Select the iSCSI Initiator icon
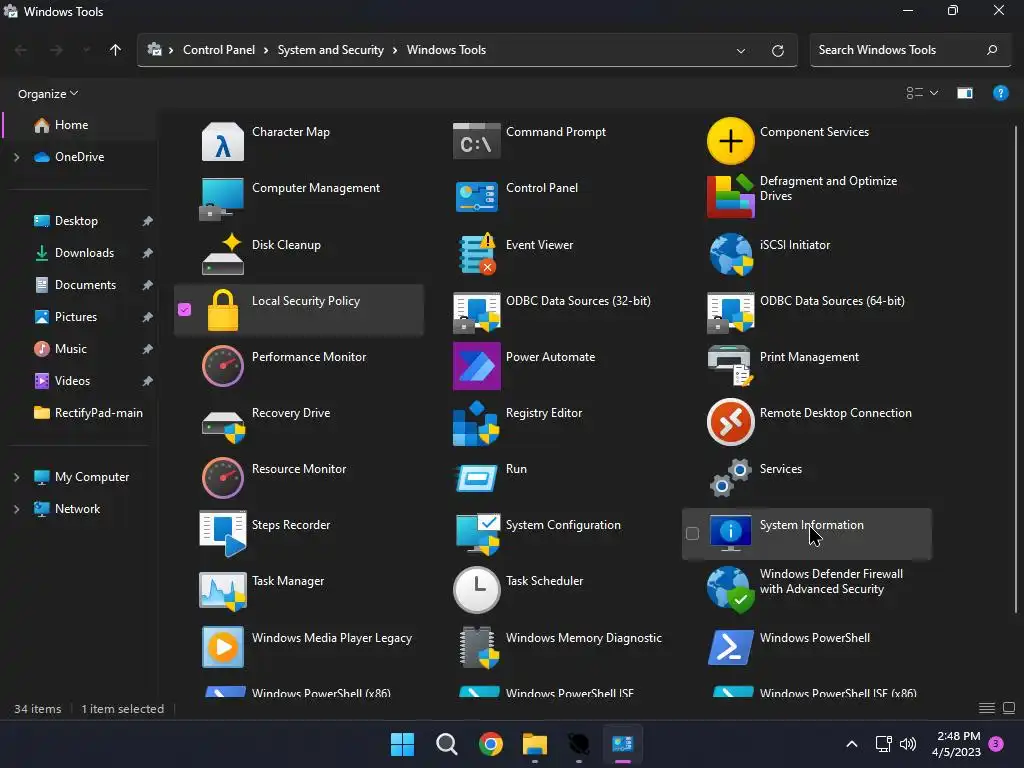The width and height of the screenshot is (1024, 768). (730, 254)
